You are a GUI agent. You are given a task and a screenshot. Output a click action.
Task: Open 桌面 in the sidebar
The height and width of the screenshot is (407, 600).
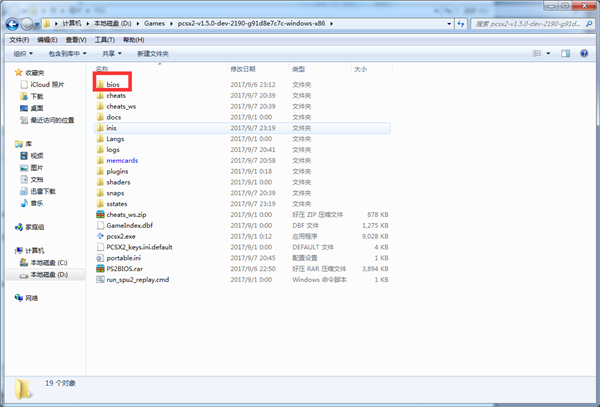coord(32,108)
